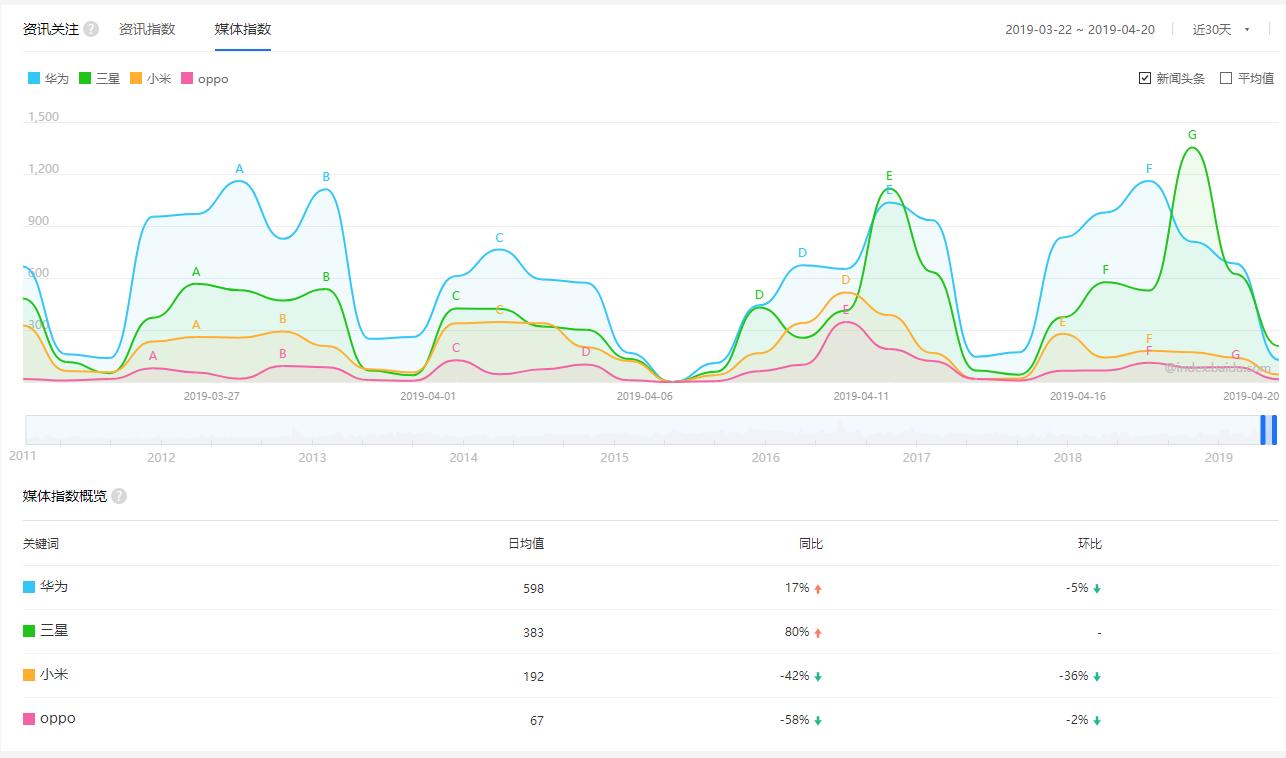Toggle oppo series in chart legend
The height and width of the screenshot is (758, 1286).
(x=205, y=78)
